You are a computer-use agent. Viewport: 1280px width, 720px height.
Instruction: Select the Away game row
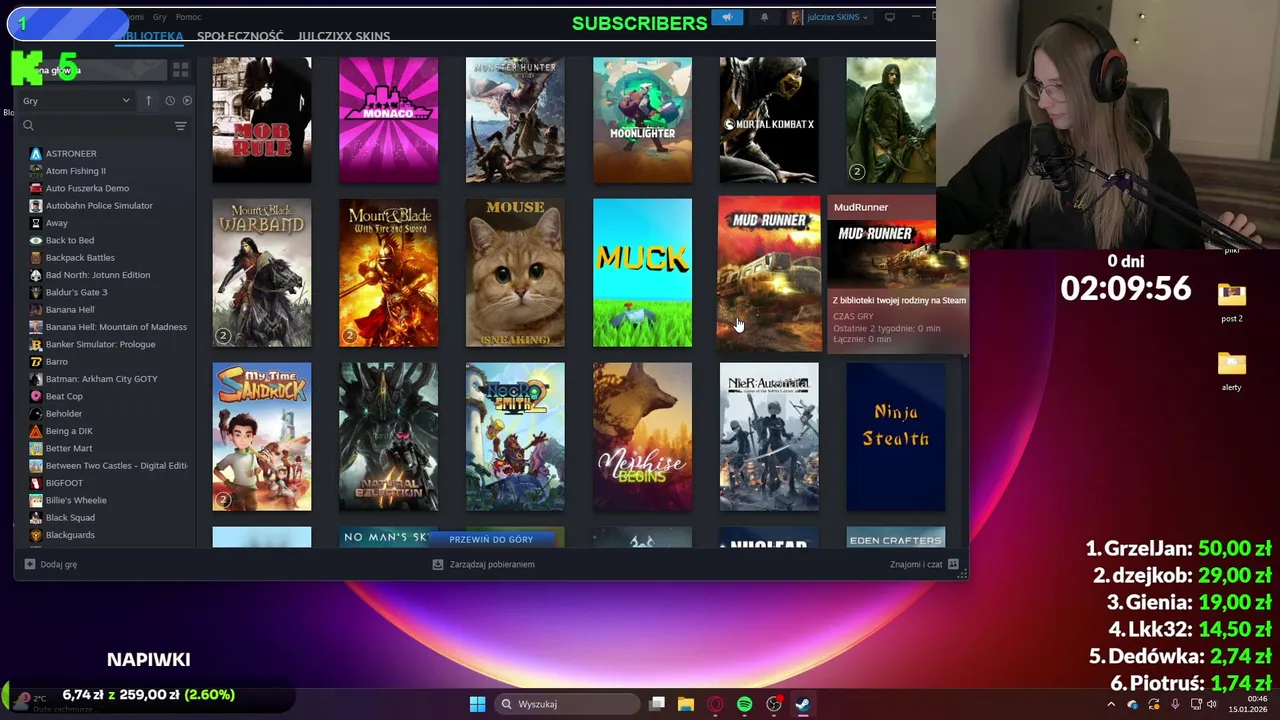click(x=56, y=223)
